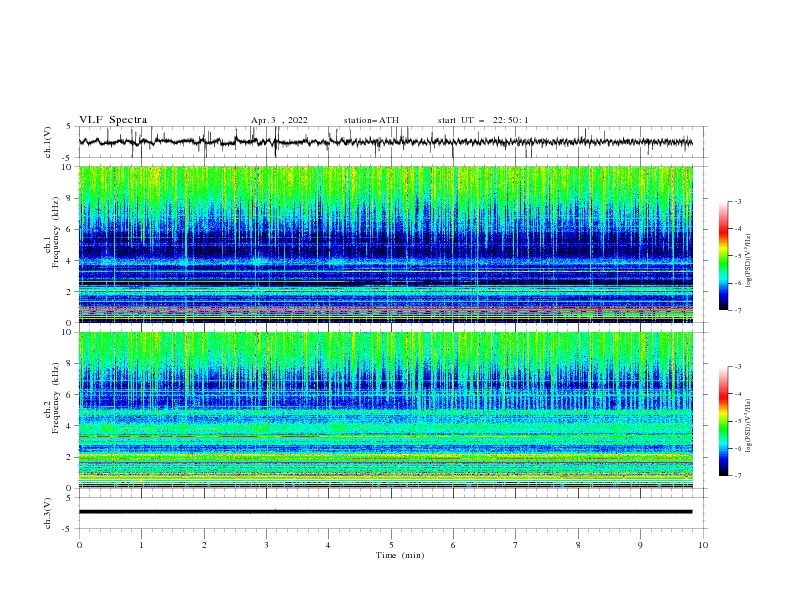Screen dimensions: 792x612
Task: Click the -4 tick on the ch.2 colorbar
Action: (x=737, y=394)
